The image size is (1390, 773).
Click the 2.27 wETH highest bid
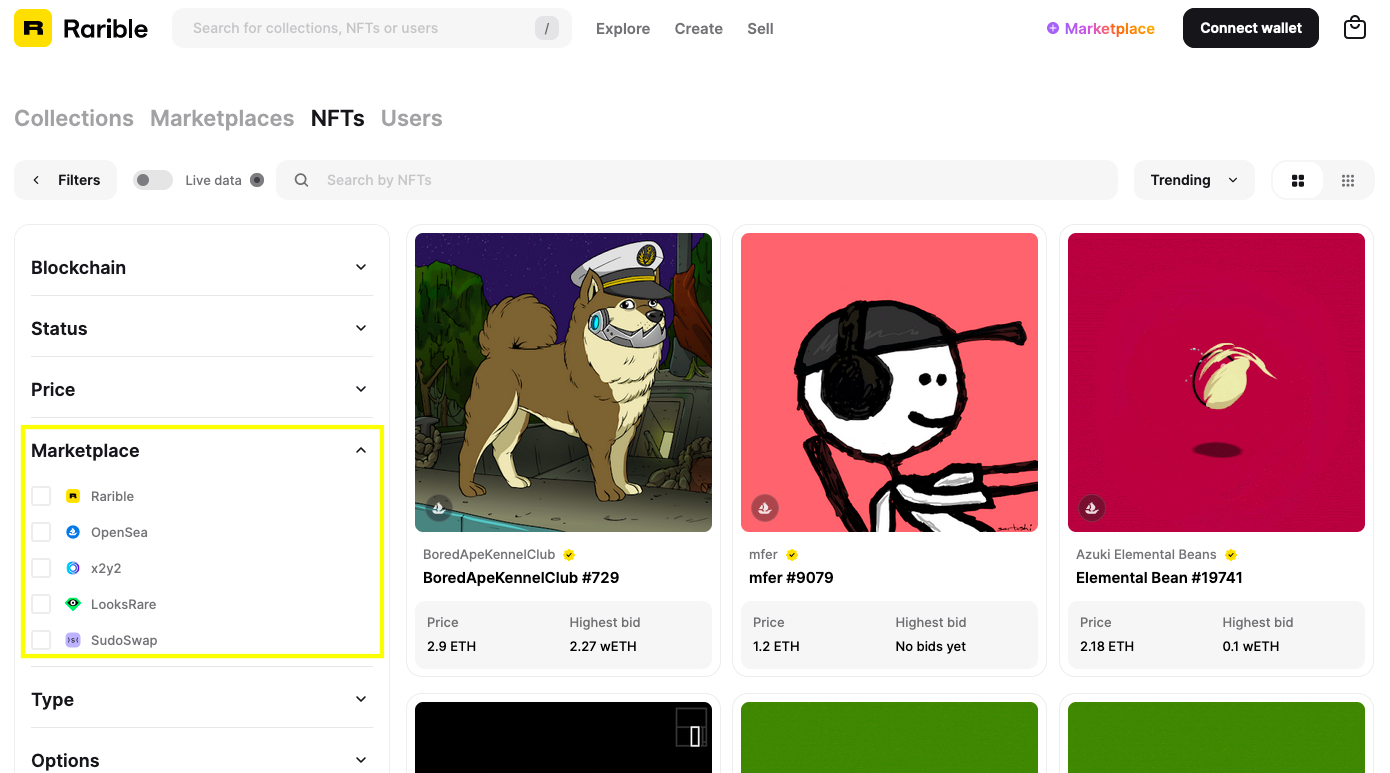603,646
